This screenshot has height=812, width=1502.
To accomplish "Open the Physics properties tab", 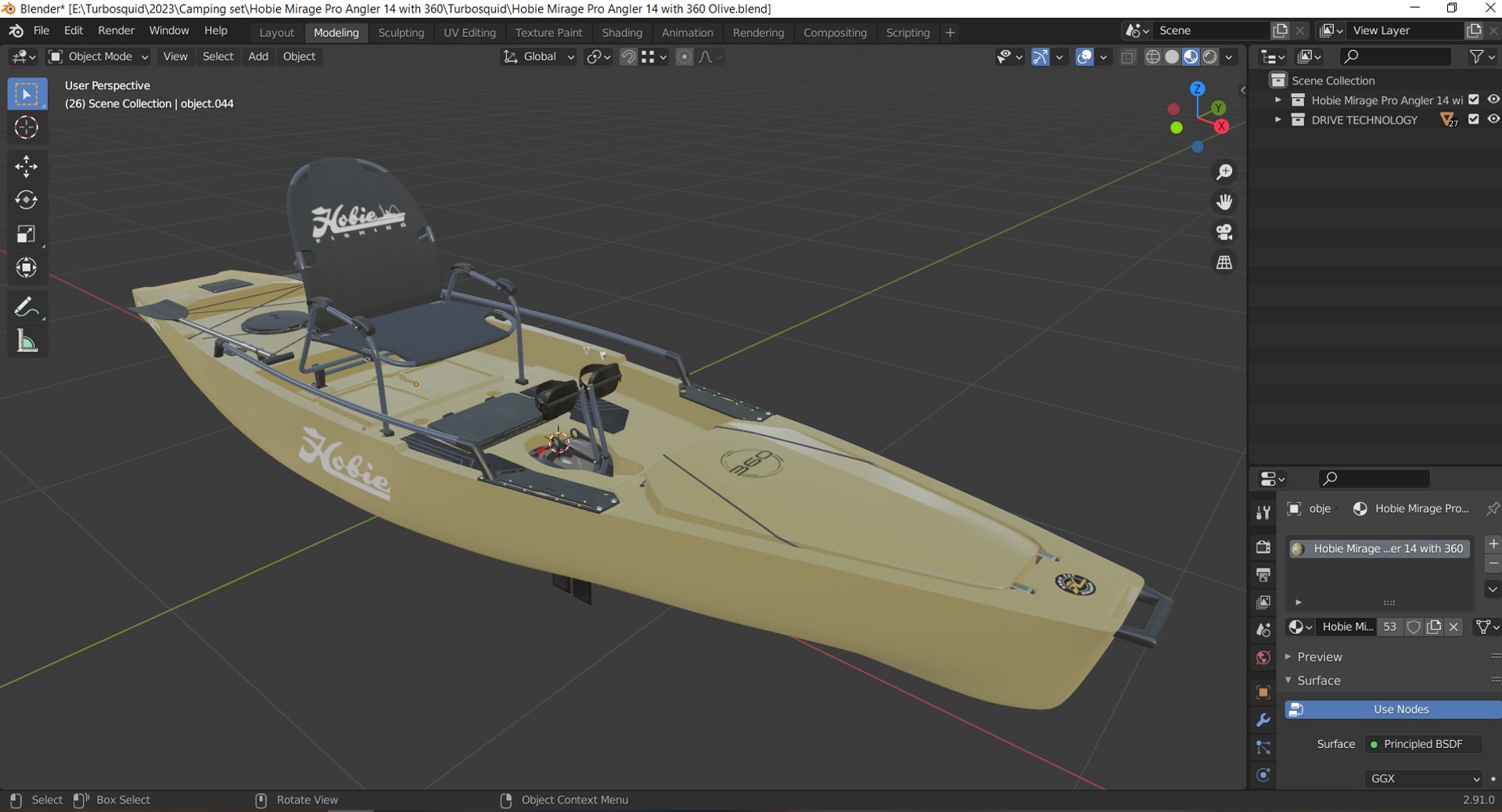I will 1263,775.
